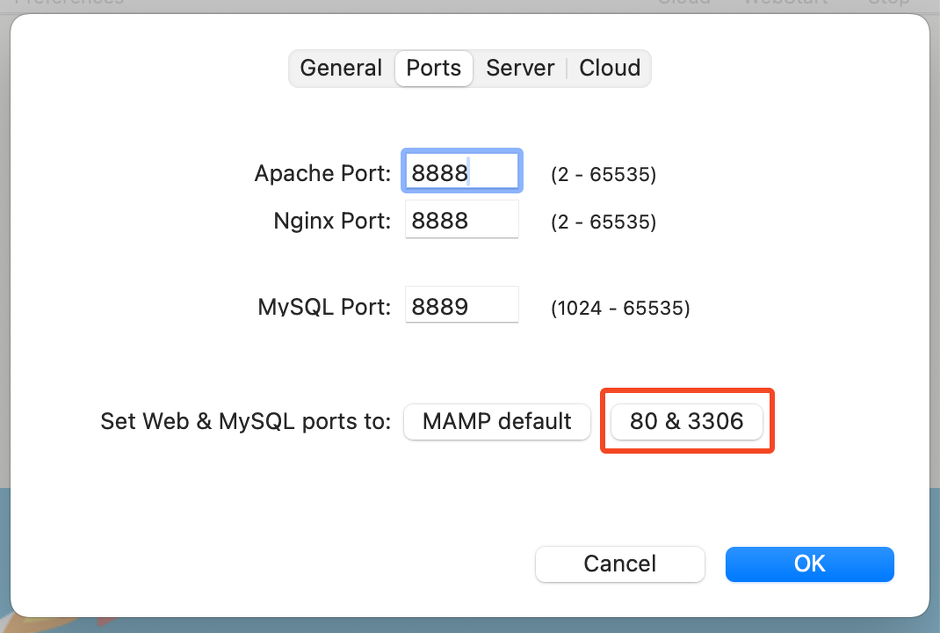This screenshot has height=633, width=940.
Task: Confirm settings with the OK button
Action: [809, 564]
